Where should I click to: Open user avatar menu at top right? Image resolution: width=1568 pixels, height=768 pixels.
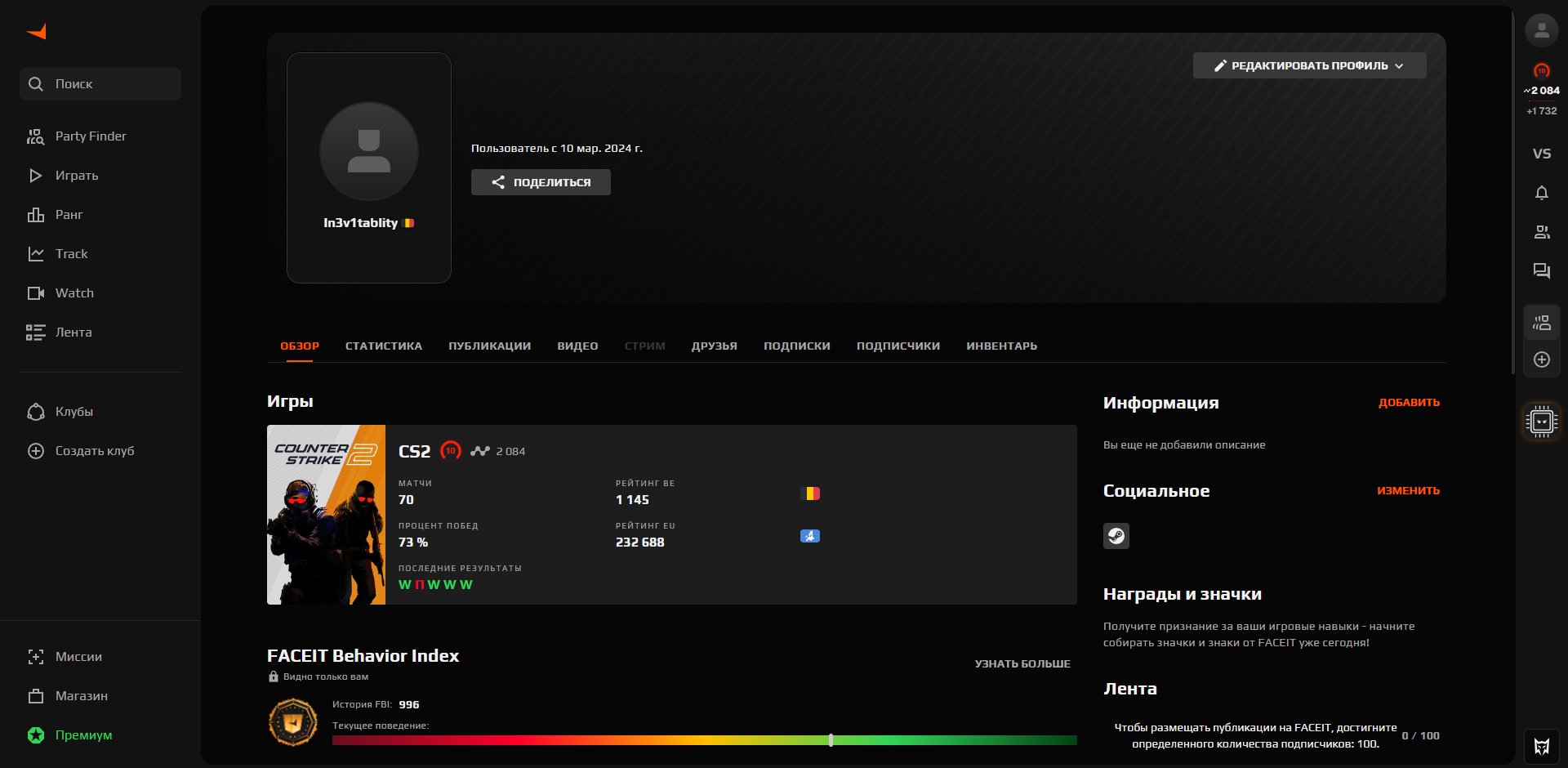pyautogui.click(x=1541, y=31)
